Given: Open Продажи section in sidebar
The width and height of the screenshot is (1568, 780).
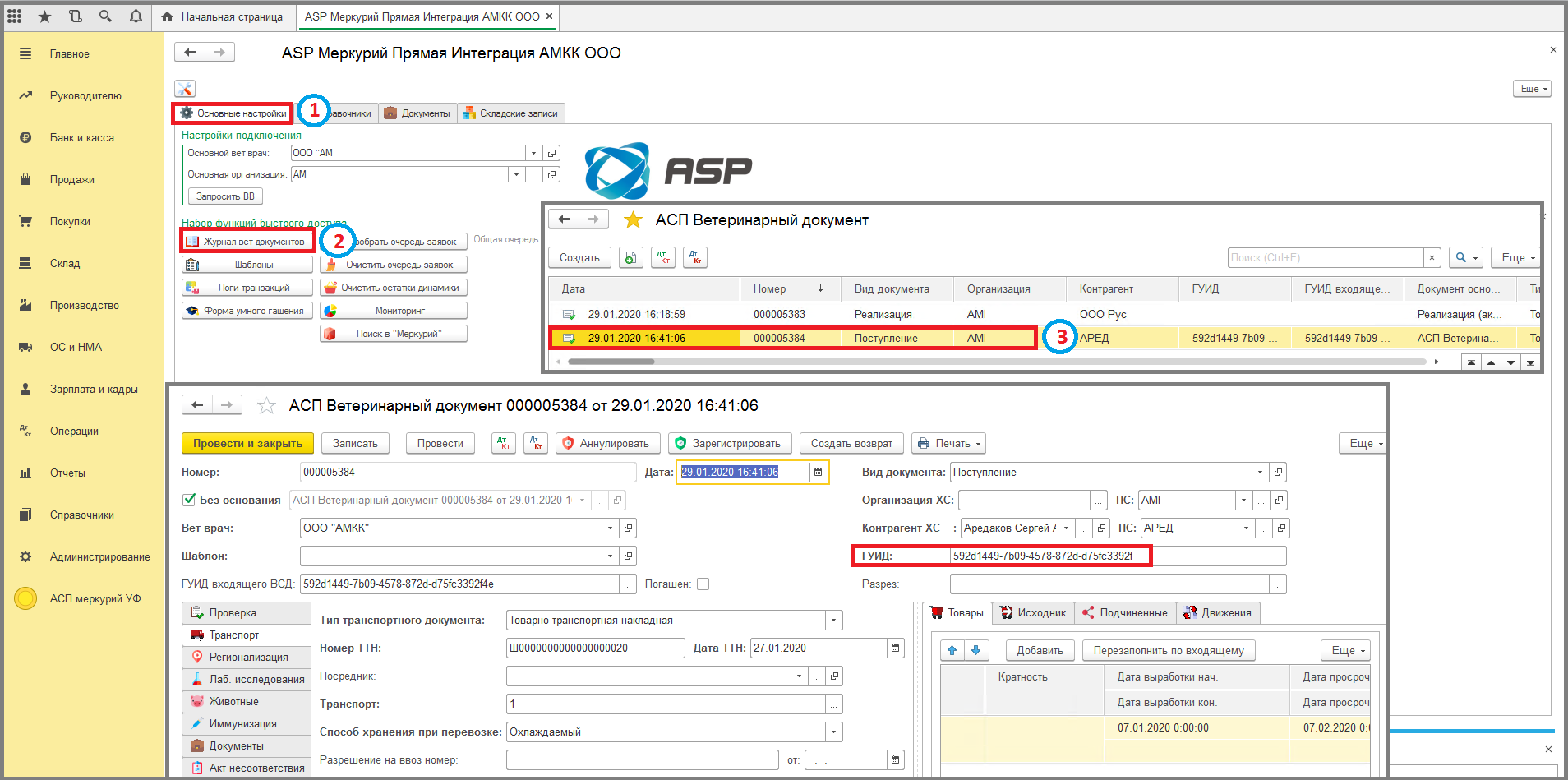Looking at the screenshot, I should [x=71, y=179].
